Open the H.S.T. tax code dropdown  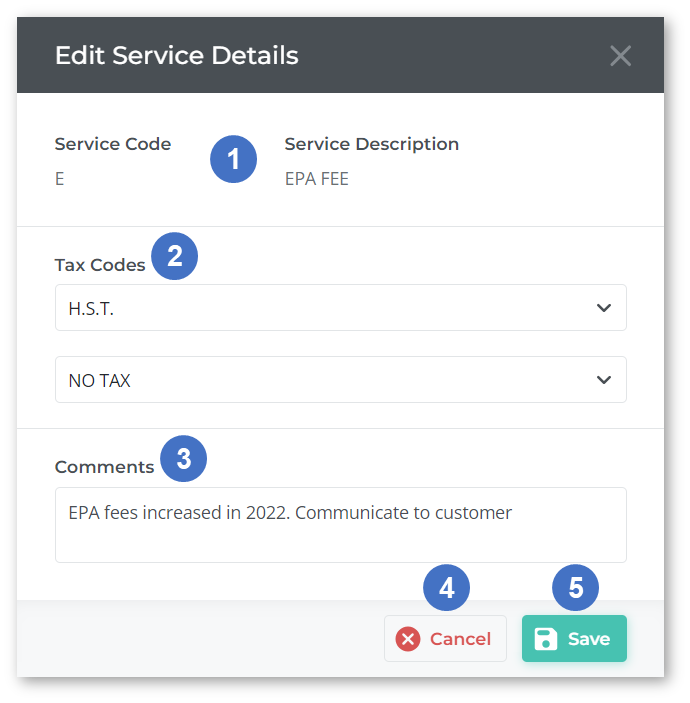(340, 308)
